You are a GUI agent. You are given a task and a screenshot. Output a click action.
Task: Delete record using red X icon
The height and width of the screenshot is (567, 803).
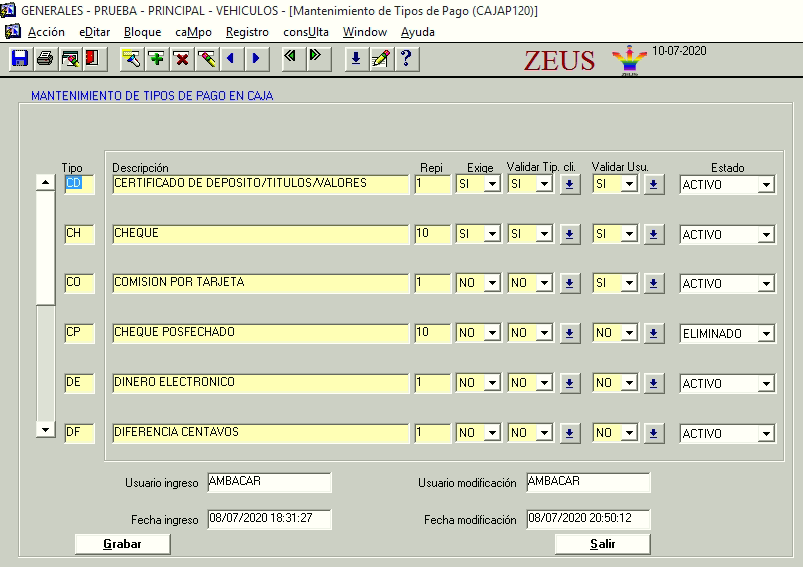point(182,59)
